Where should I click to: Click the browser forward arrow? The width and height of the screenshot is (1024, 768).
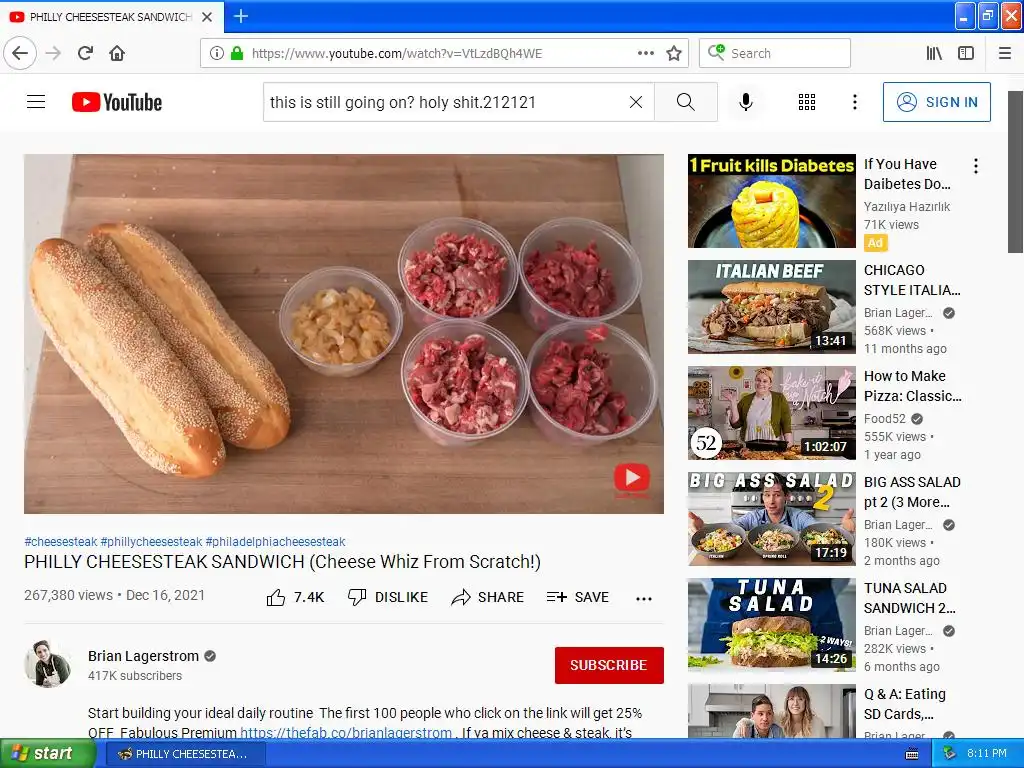[54, 53]
